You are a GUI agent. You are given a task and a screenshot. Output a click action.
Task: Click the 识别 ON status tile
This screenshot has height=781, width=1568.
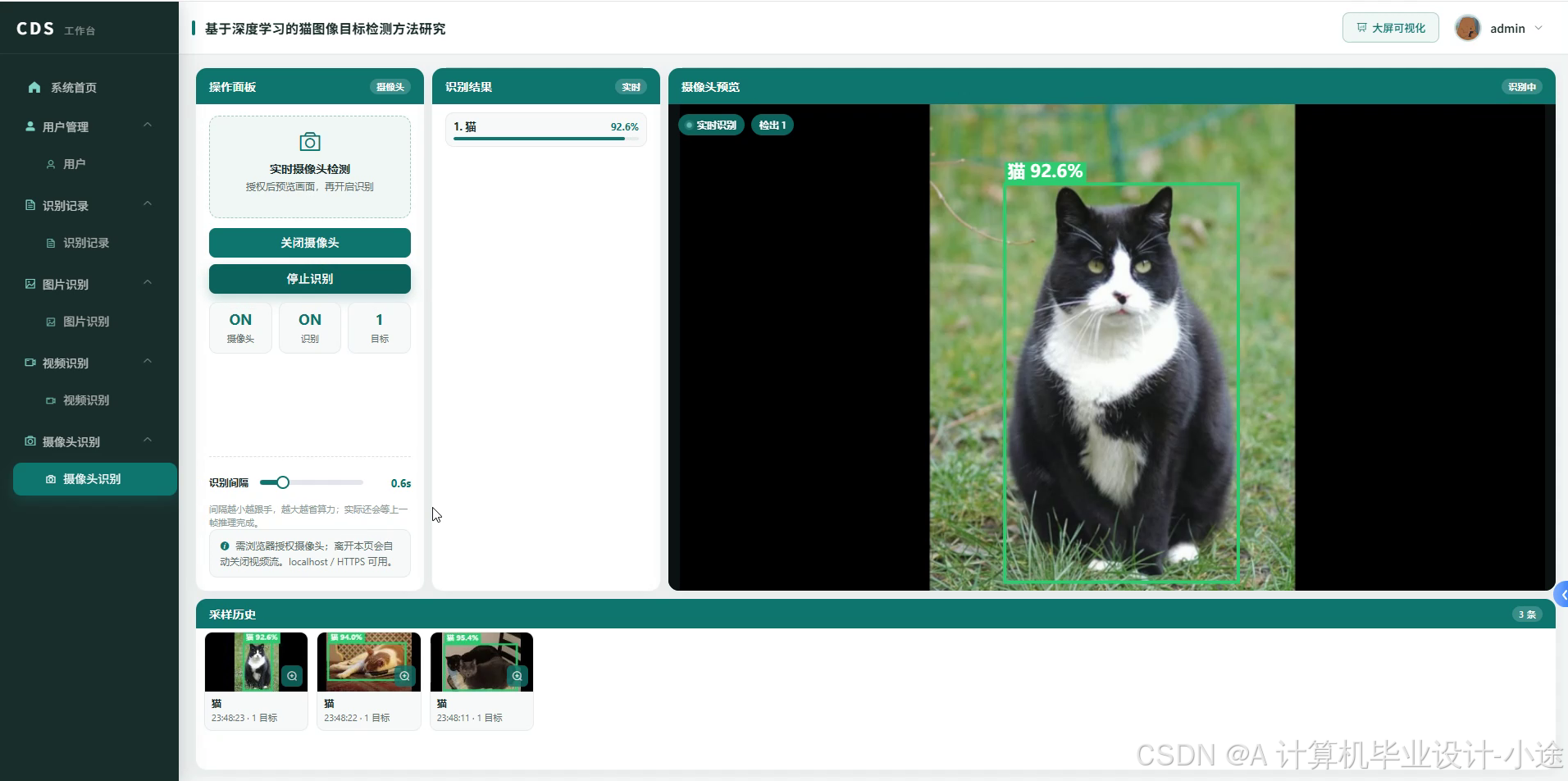tap(310, 328)
